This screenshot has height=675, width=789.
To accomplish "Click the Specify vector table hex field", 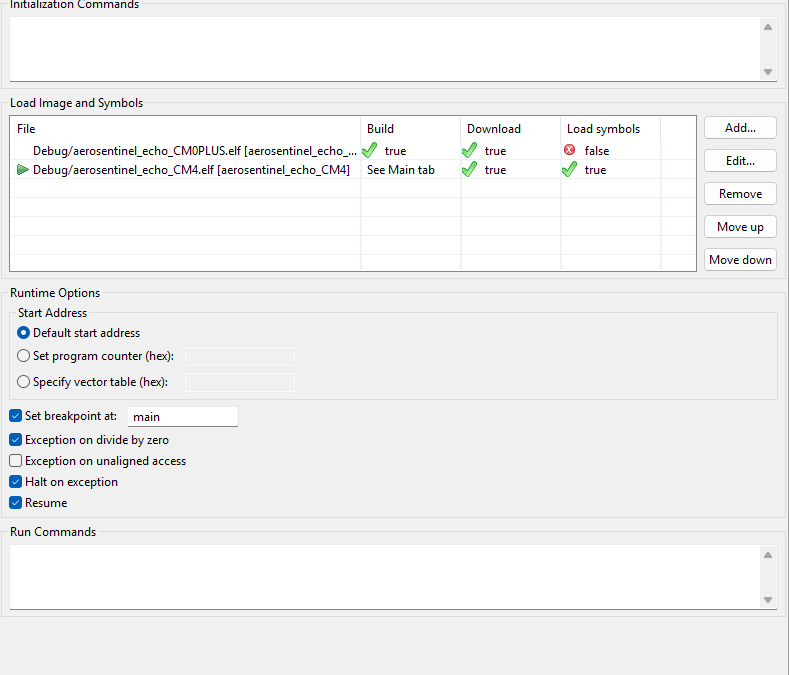I will [240, 383].
